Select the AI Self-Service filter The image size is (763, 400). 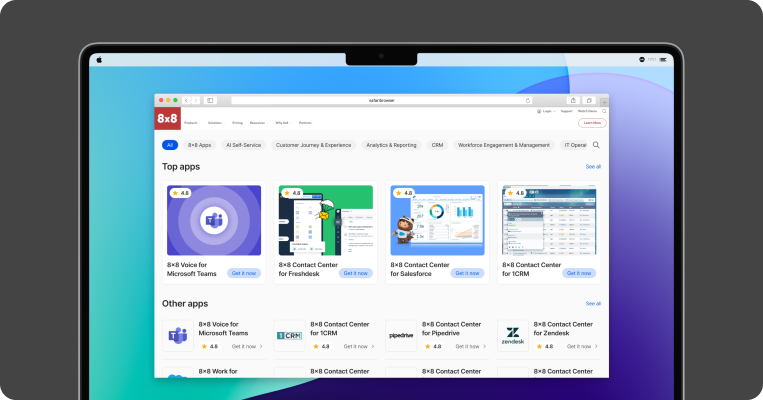tap(243, 145)
